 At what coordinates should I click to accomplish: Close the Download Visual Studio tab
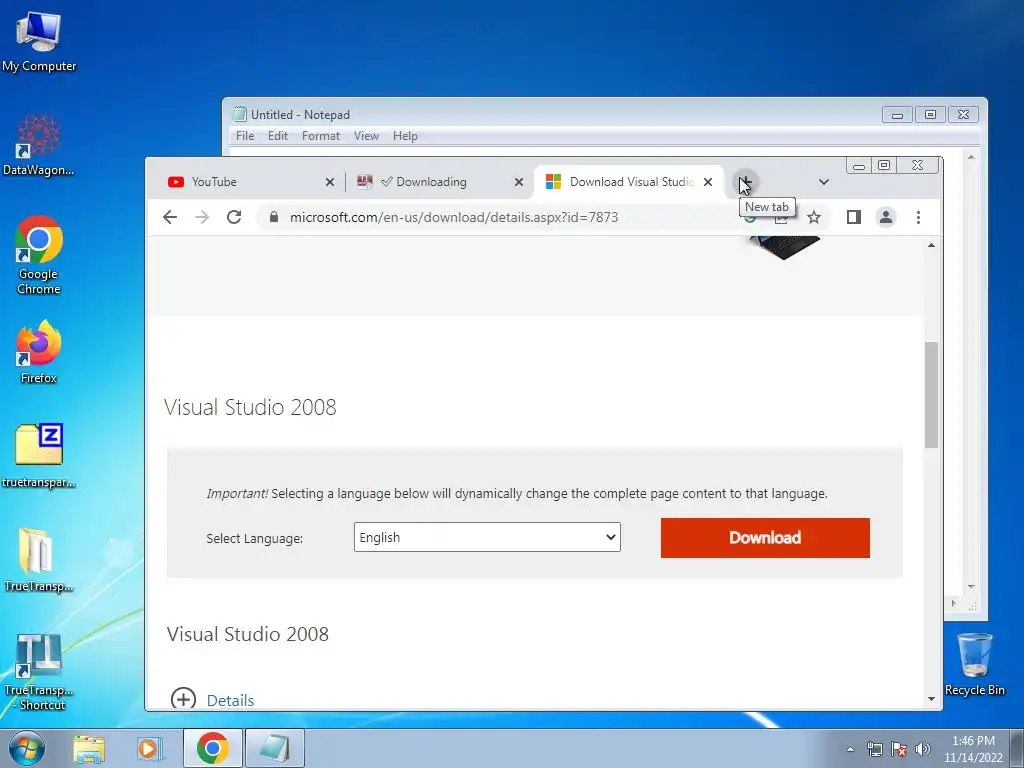(708, 182)
